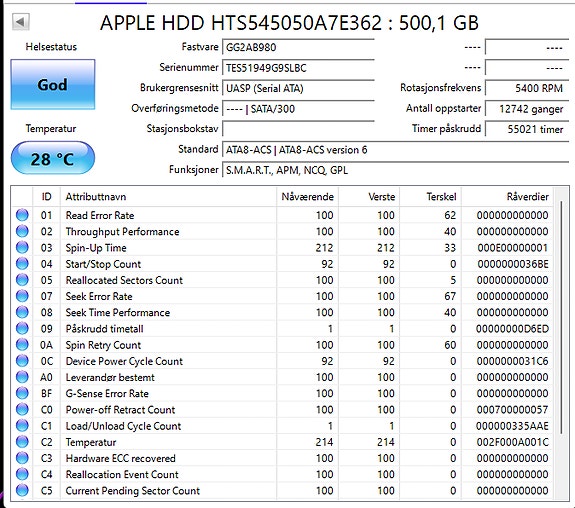The width and height of the screenshot is (575, 508).
Task: Select the Device Power Cycle Count name
Action: [124, 361]
